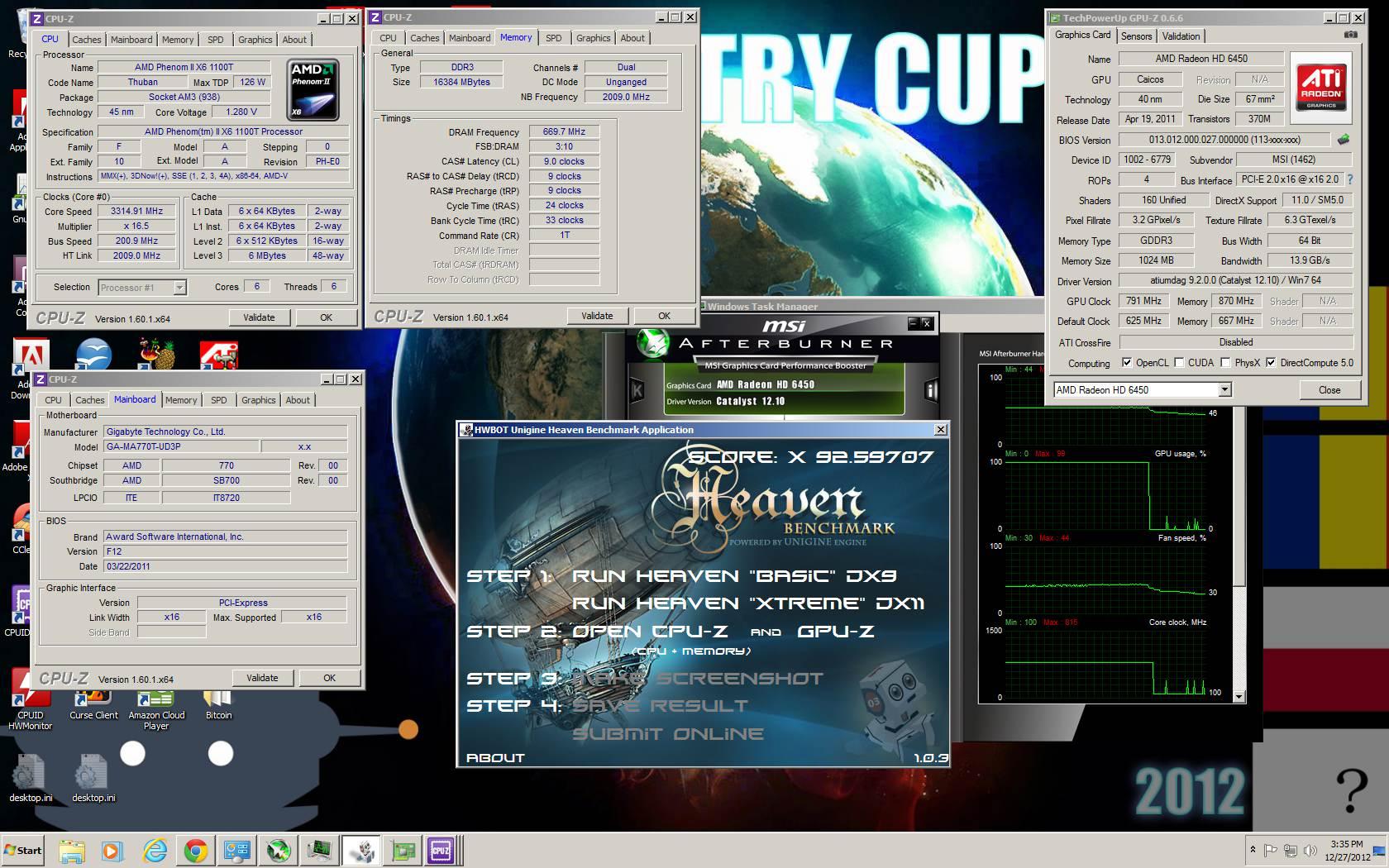The width and height of the screenshot is (1389, 868).
Task: Open the Caches tab in the CPU-Z Memory window
Action: tap(424, 38)
